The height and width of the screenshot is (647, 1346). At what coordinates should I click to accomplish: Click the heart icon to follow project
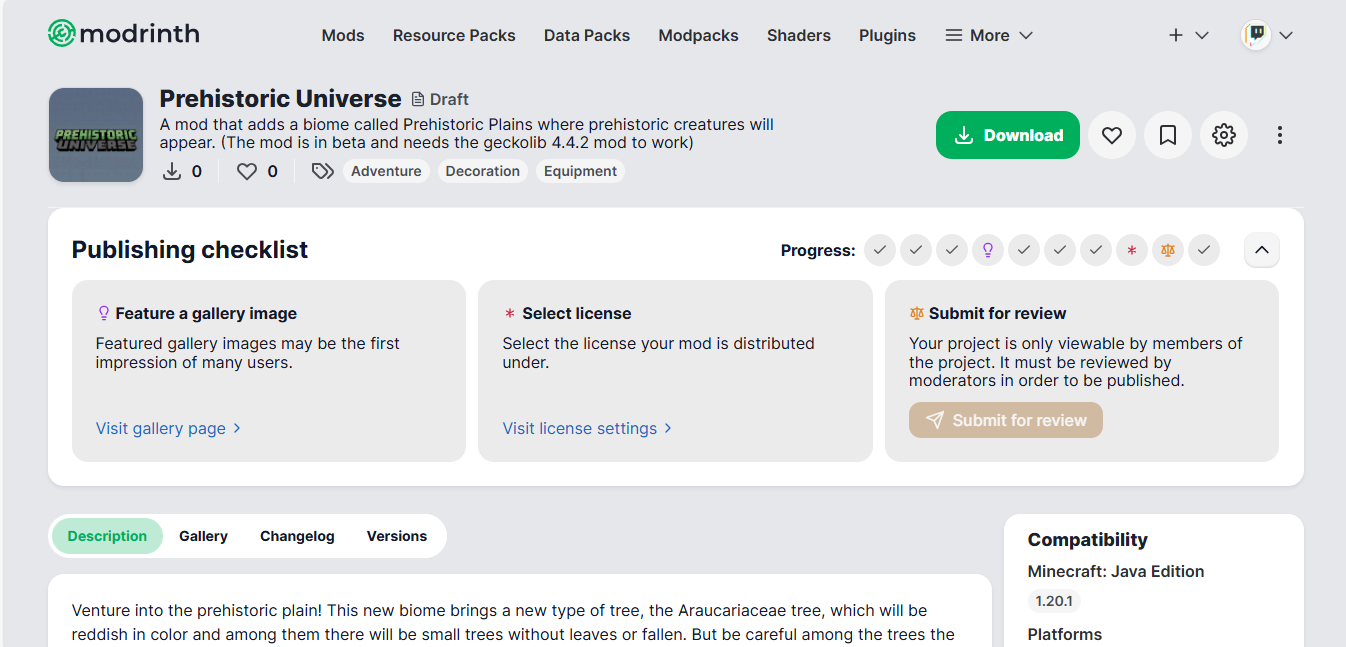[x=1112, y=135]
